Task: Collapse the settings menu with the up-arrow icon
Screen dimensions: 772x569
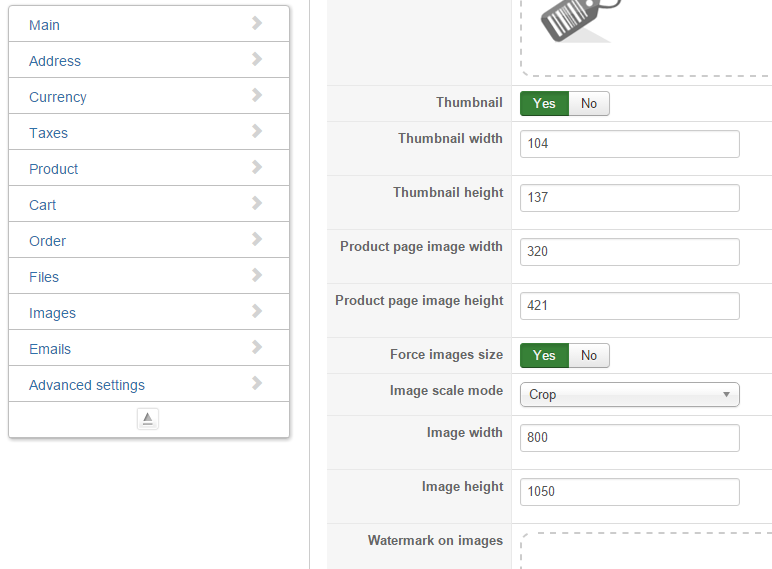Action: 148,419
